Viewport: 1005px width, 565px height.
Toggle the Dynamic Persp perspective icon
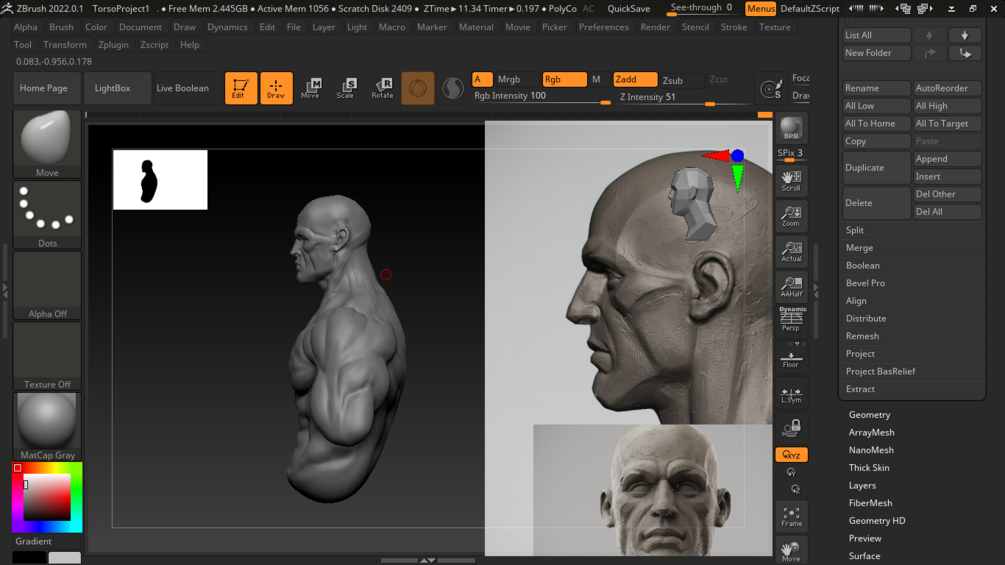791,318
